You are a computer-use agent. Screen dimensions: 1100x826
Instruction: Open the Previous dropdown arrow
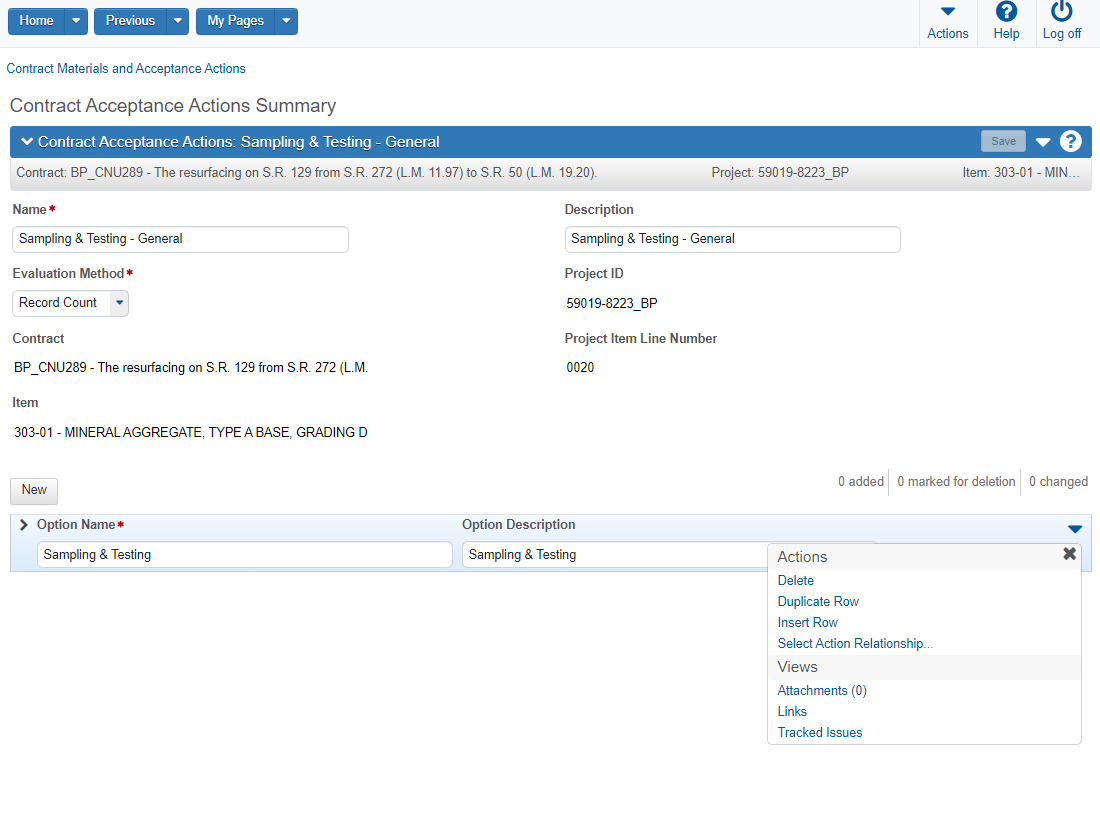coord(177,21)
